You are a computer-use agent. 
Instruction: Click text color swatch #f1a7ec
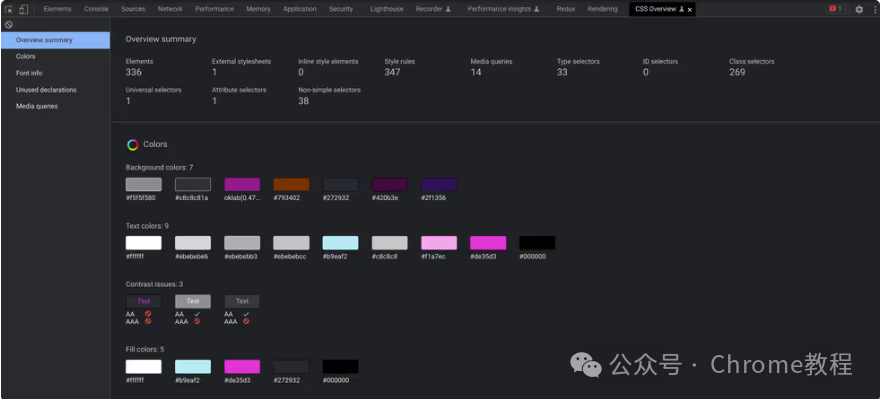click(x=439, y=243)
